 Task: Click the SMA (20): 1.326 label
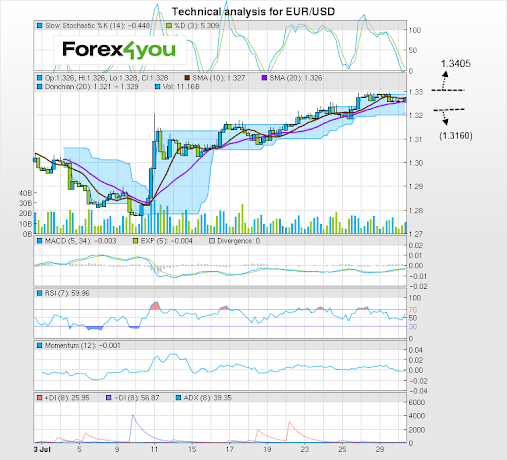296,78
